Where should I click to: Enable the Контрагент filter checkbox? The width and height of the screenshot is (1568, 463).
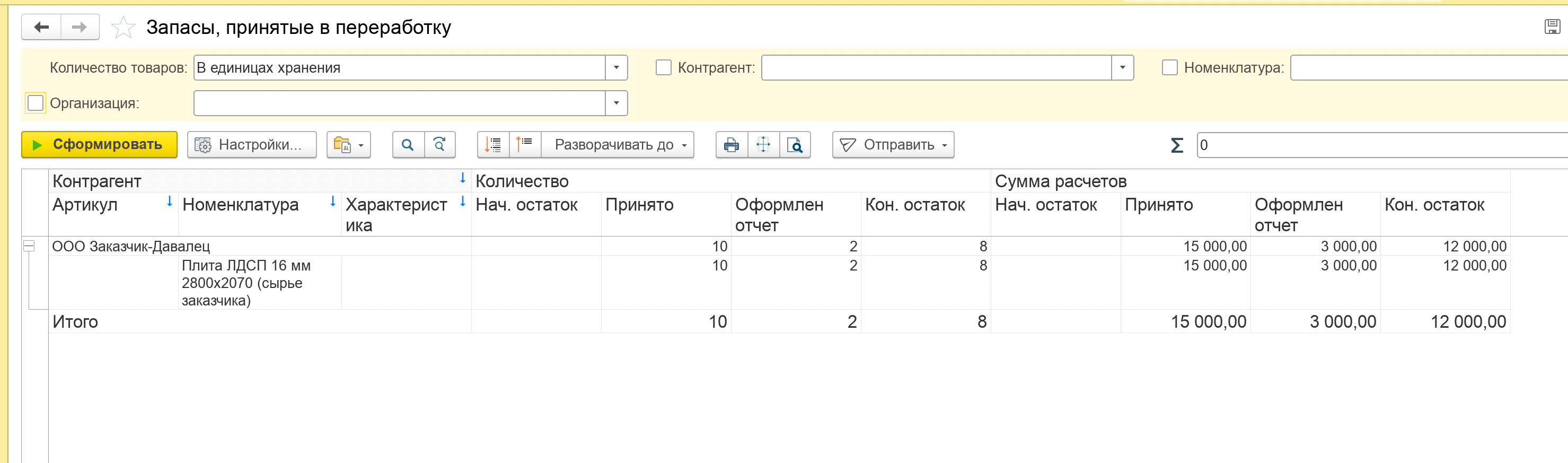pyautogui.click(x=664, y=68)
